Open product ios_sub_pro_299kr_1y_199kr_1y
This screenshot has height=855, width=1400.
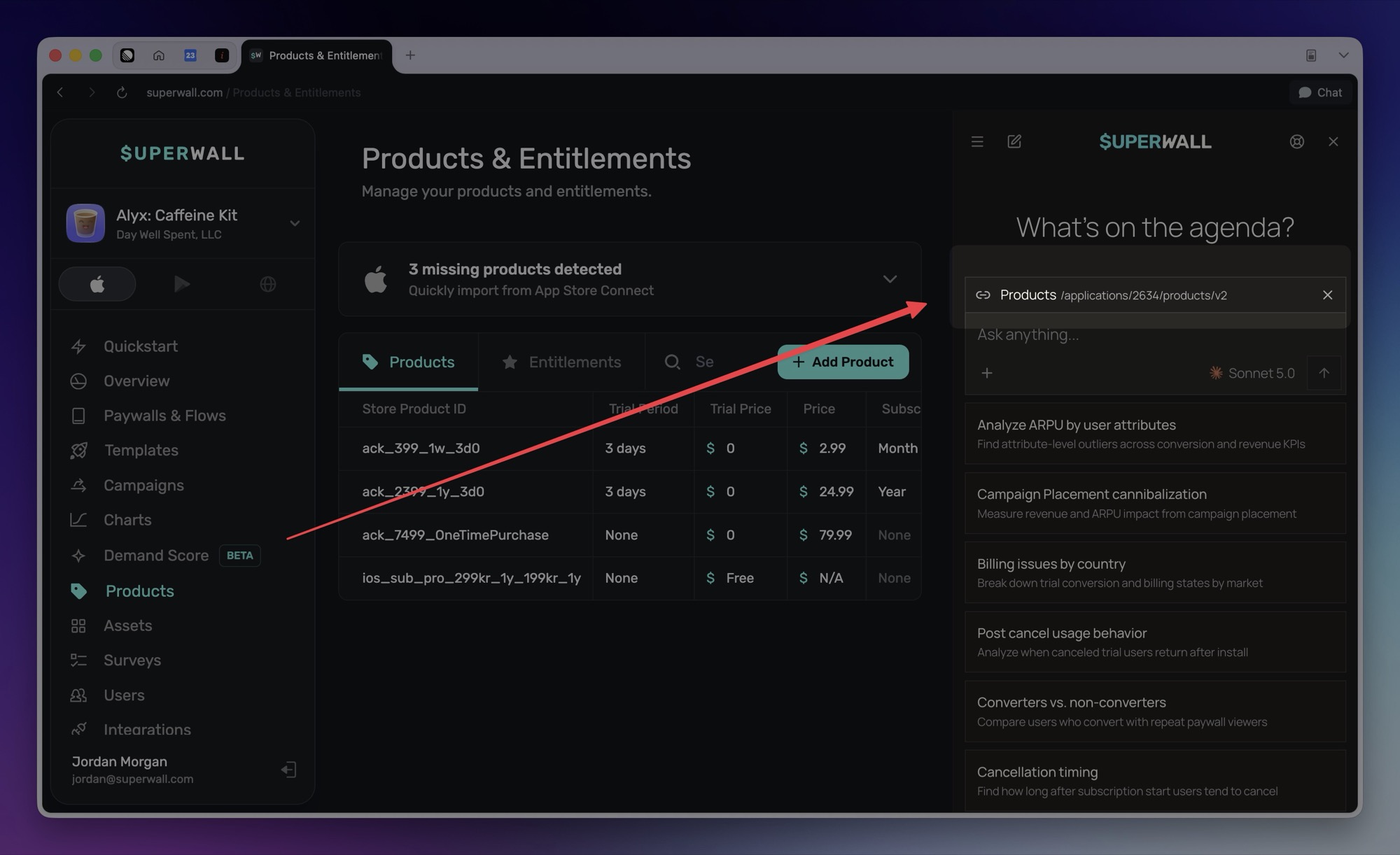pos(471,579)
